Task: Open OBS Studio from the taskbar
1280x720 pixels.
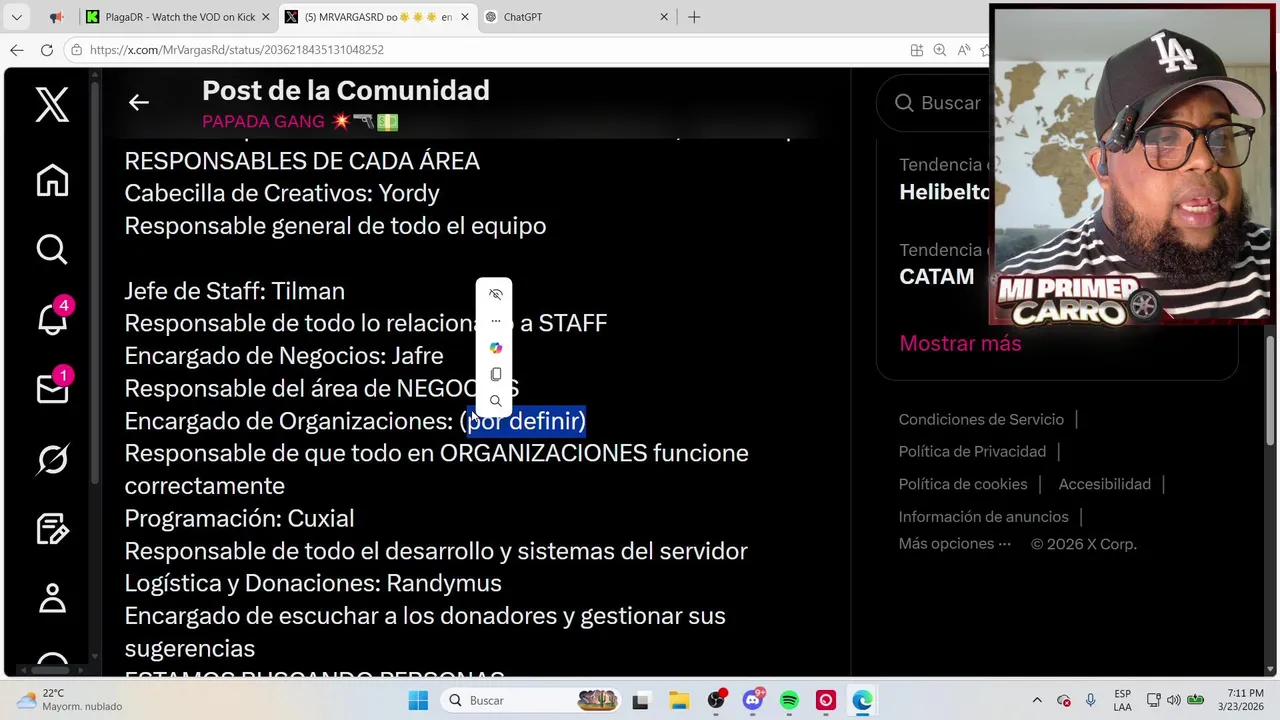Action: click(716, 700)
